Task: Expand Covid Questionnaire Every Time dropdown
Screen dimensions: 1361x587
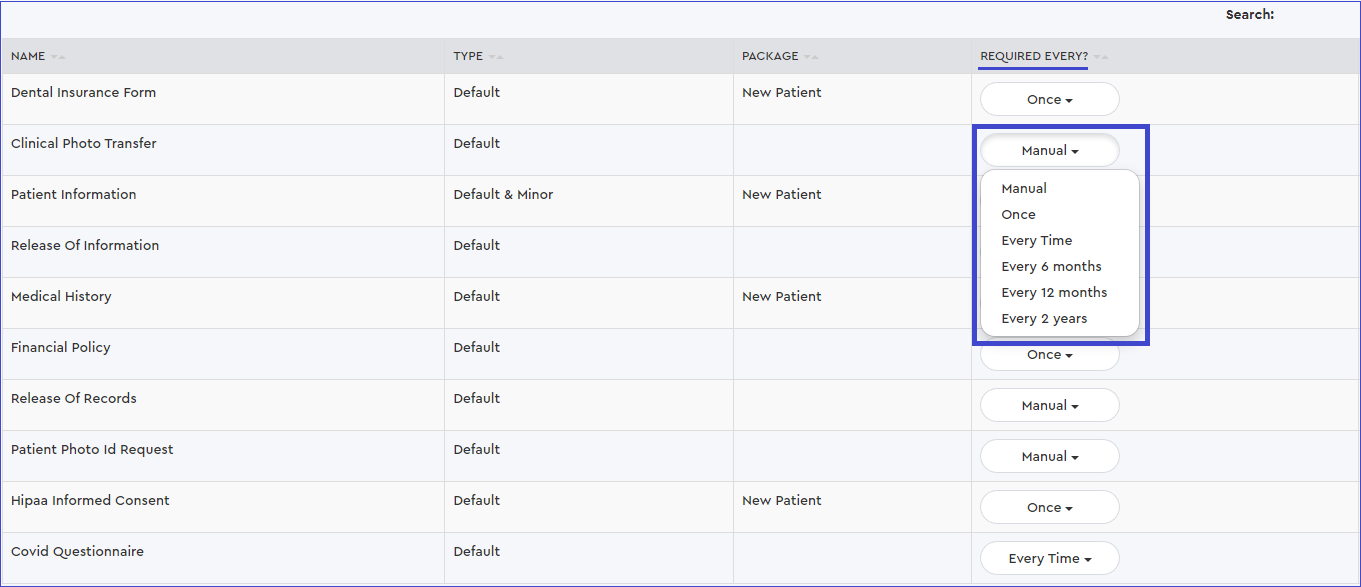Action: tap(1049, 559)
